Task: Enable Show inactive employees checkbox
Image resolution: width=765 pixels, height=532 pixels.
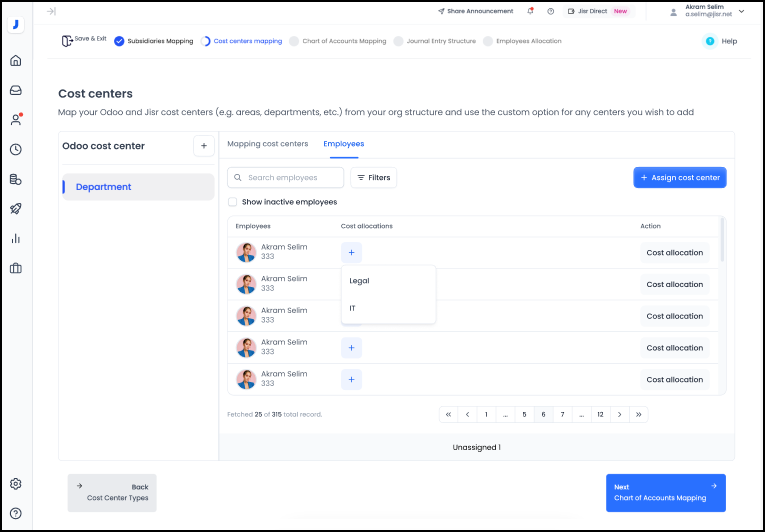Action: coord(233,202)
